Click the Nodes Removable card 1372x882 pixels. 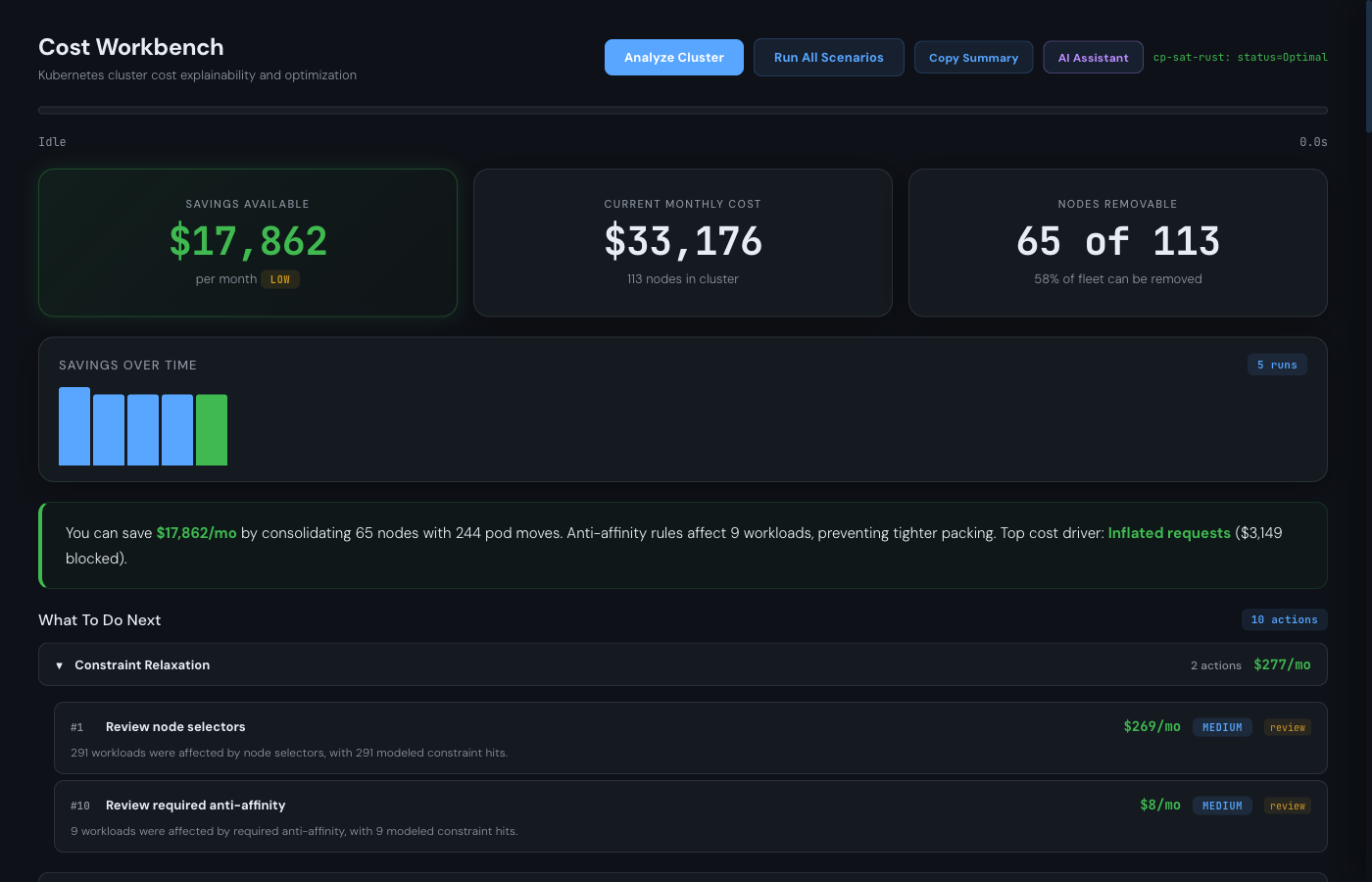[1118, 243]
